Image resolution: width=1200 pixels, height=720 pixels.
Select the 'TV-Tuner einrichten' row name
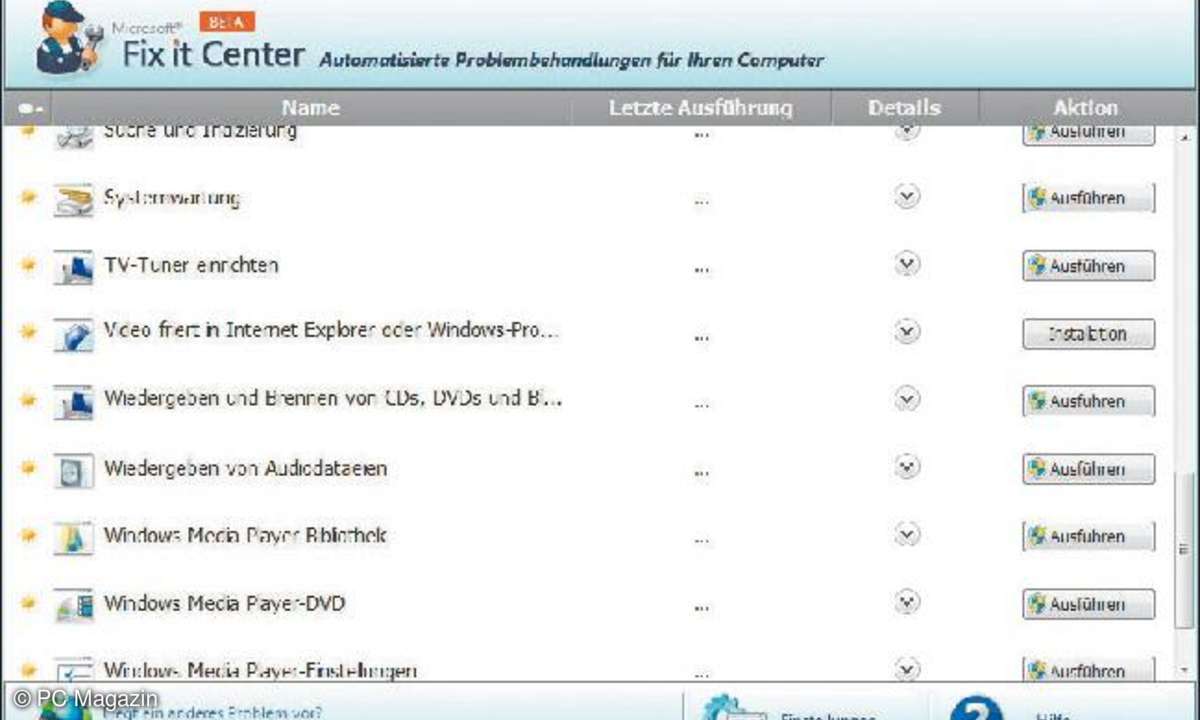pyautogui.click(x=191, y=266)
